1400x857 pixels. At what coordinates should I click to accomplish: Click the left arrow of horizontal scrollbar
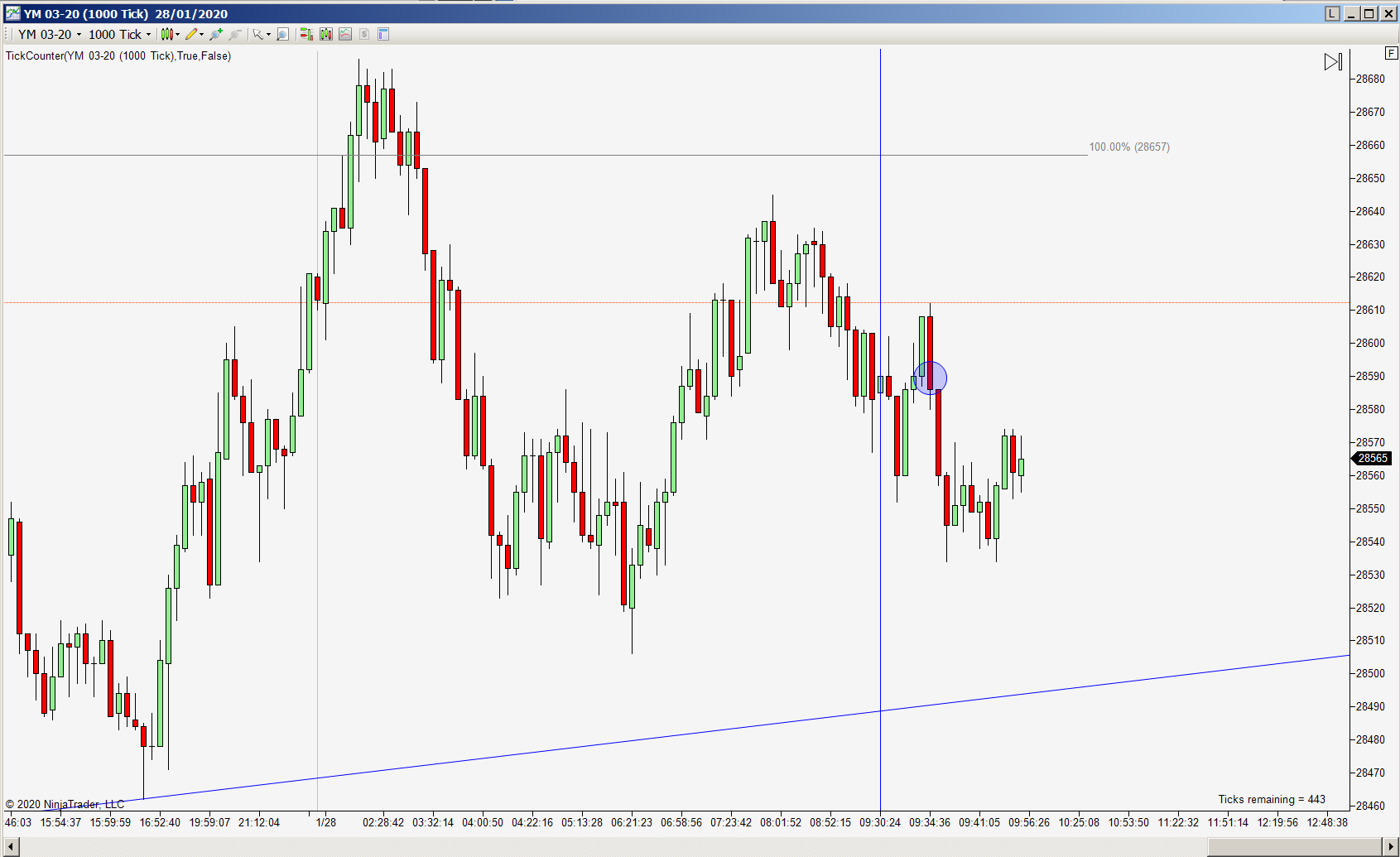11,846
